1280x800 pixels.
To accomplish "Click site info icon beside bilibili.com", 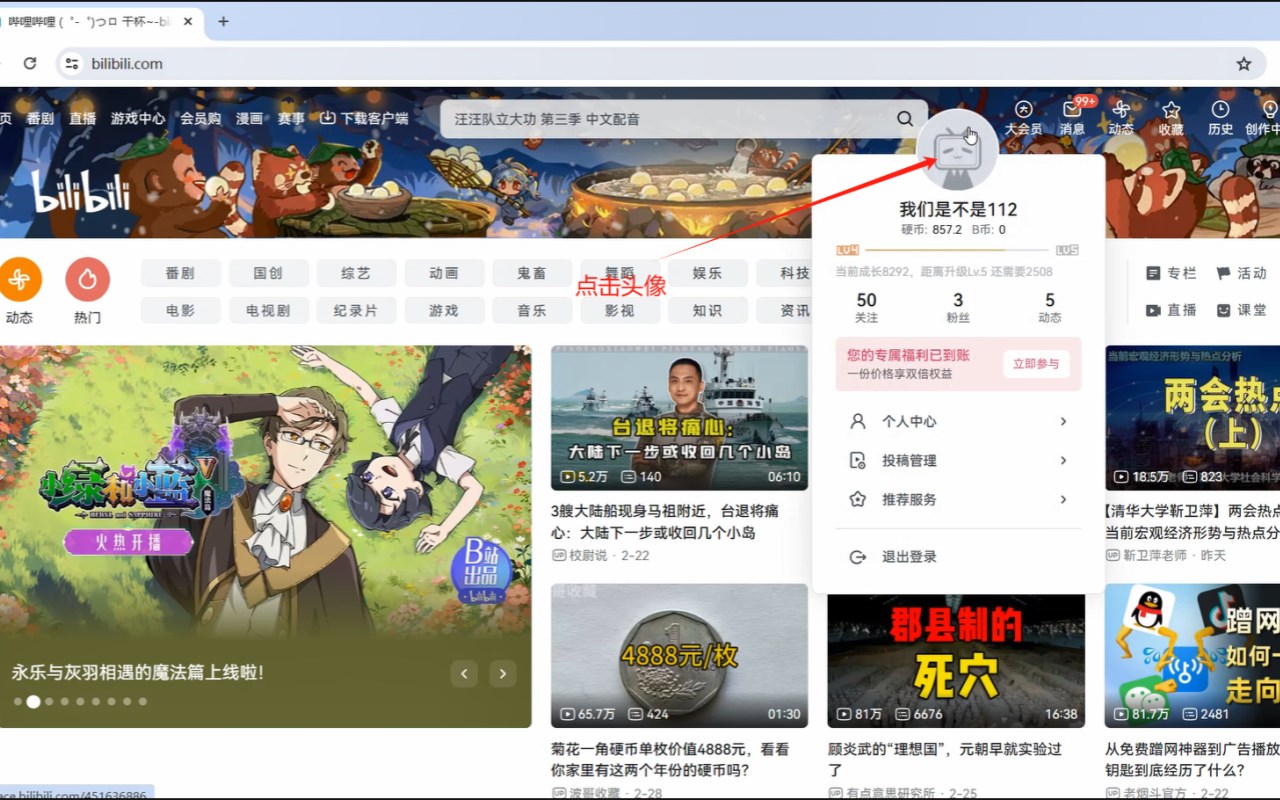I will (71, 63).
